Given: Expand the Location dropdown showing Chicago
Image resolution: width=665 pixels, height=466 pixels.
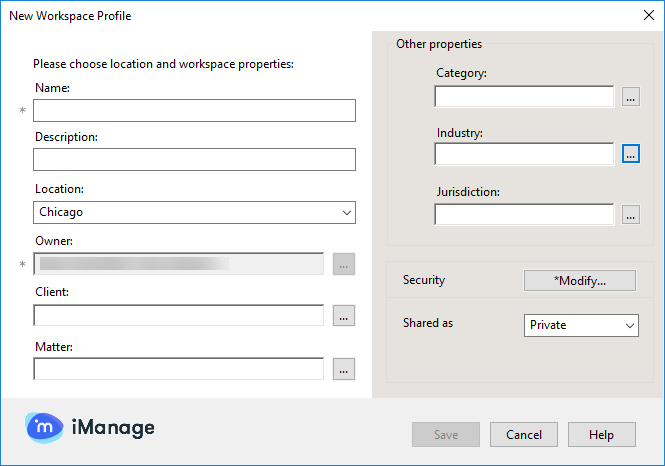Looking at the screenshot, I should tap(194, 212).
